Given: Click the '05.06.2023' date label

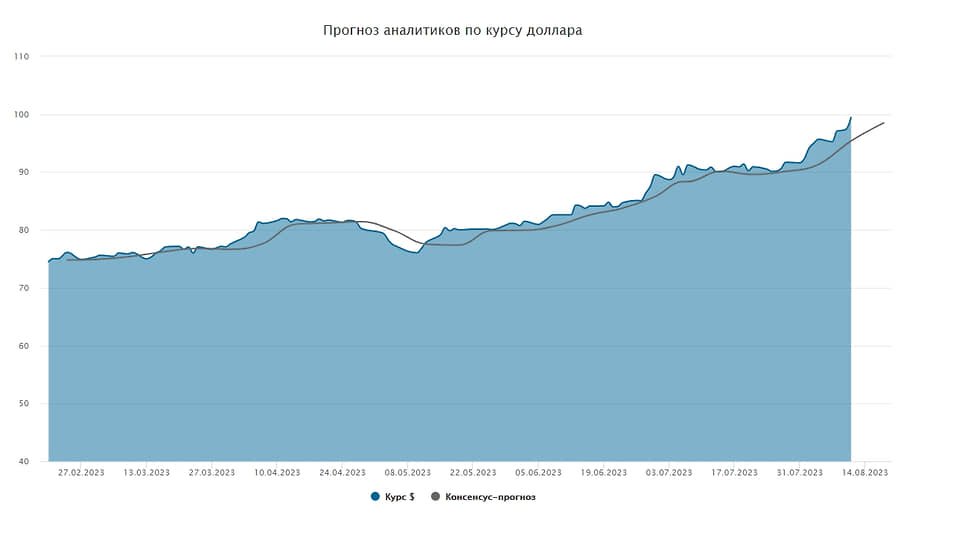Looking at the screenshot, I should (538, 472).
